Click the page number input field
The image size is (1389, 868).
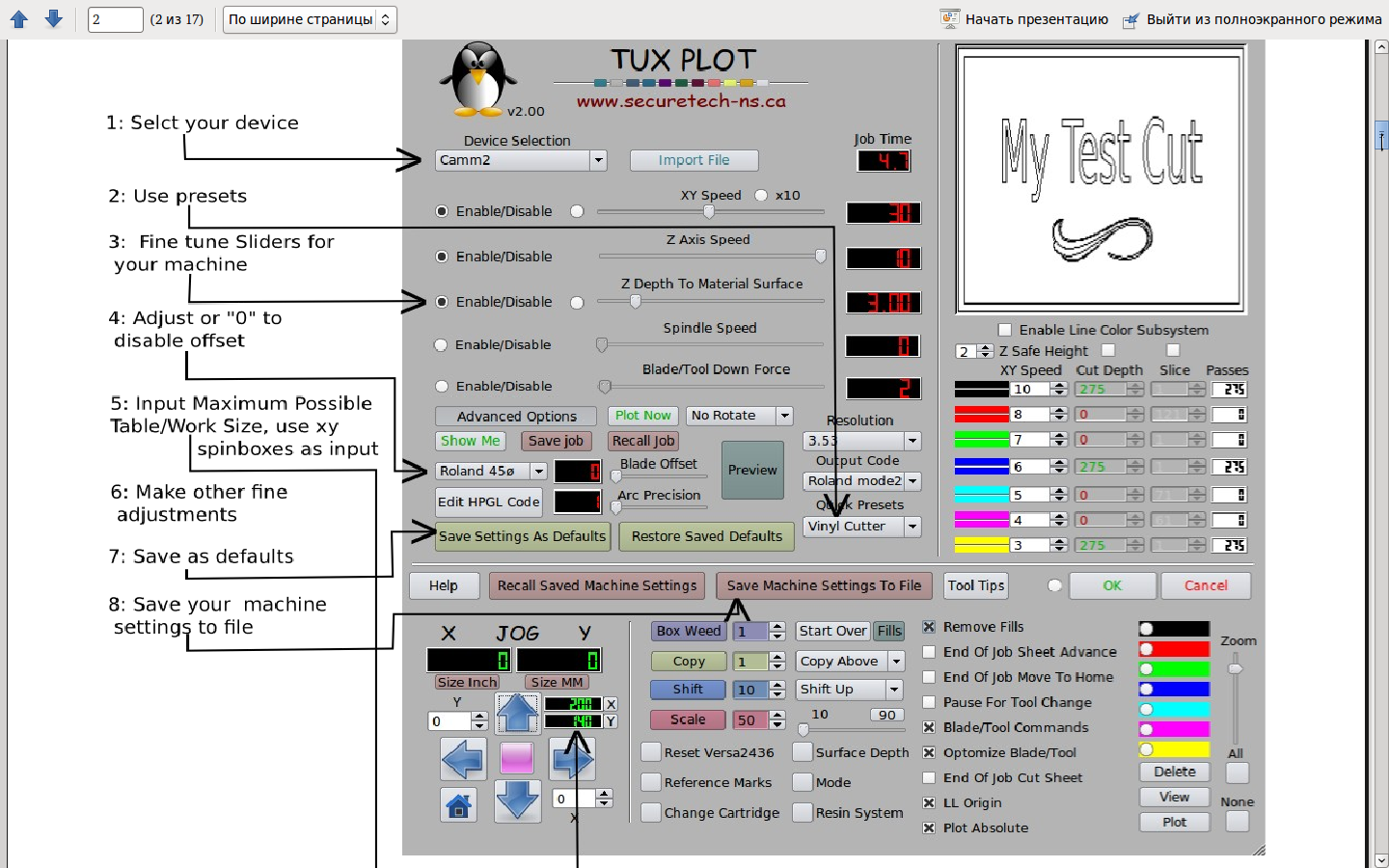[x=116, y=19]
